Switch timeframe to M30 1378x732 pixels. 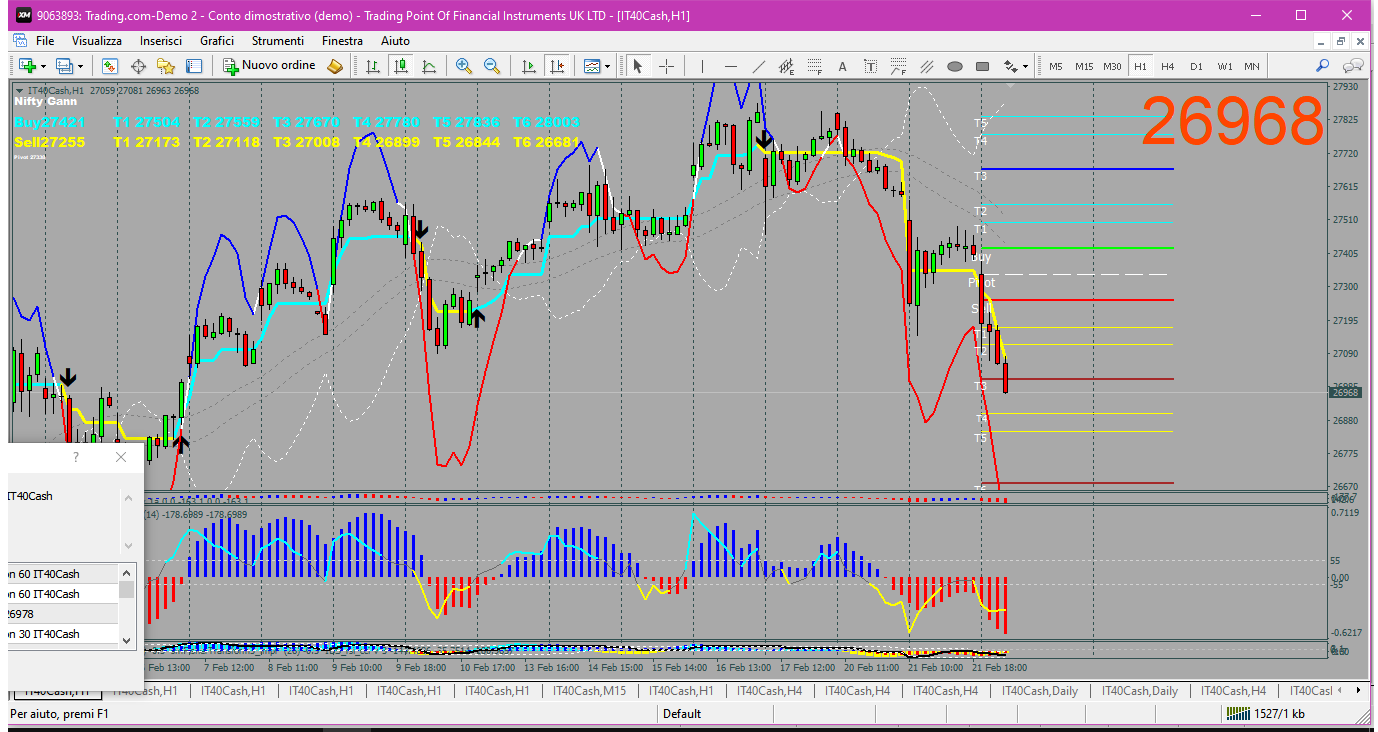point(1112,66)
